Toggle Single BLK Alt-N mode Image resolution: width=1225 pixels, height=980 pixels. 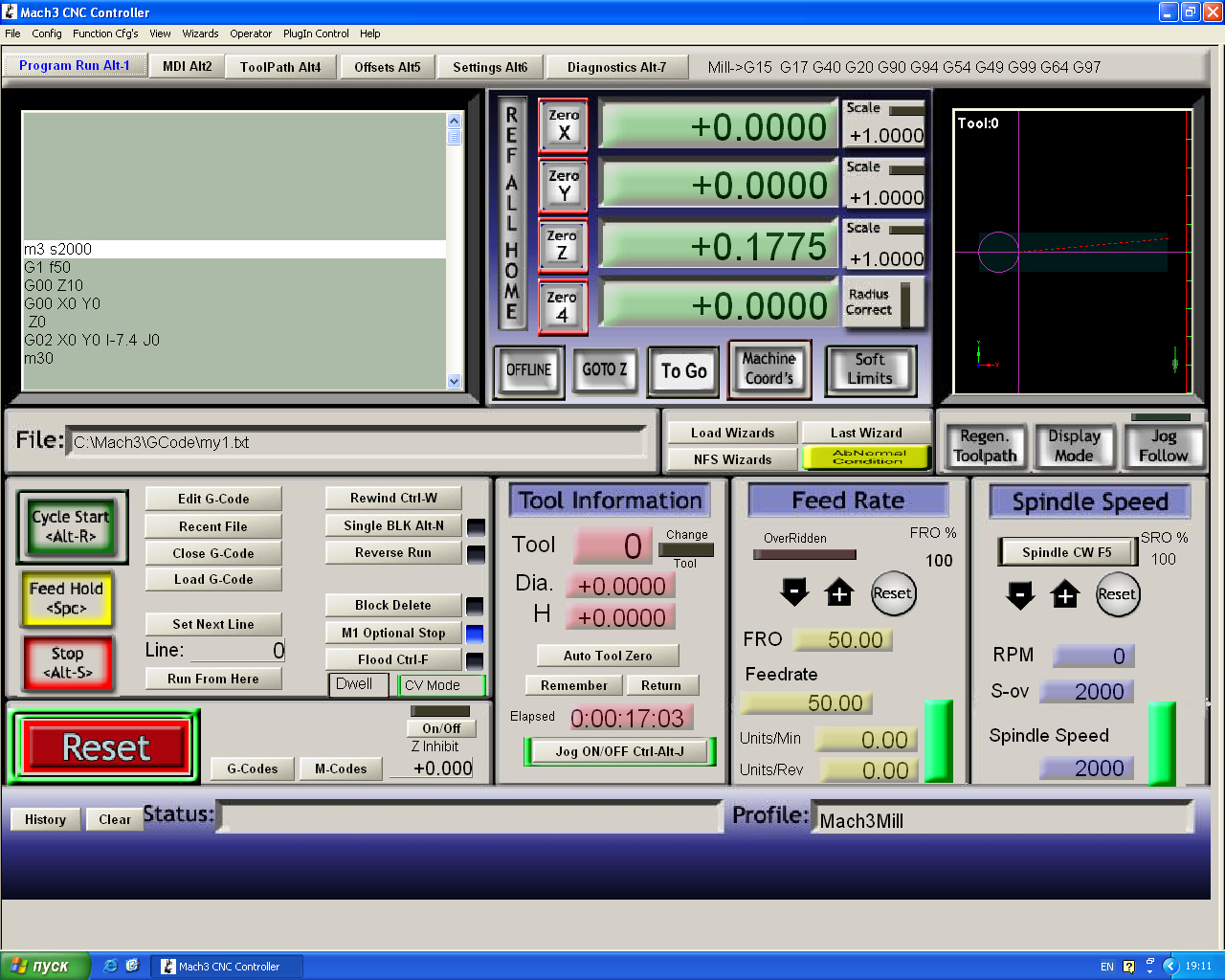(x=393, y=525)
